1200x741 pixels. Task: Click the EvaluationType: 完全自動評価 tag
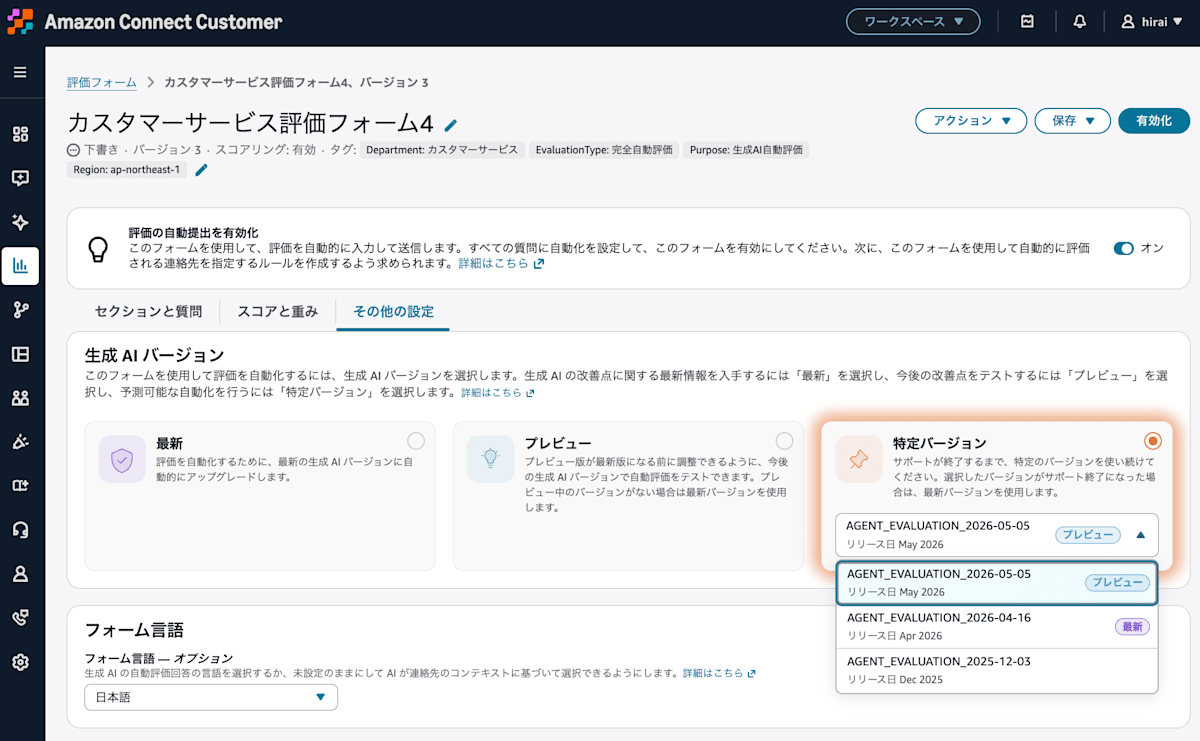(605, 150)
